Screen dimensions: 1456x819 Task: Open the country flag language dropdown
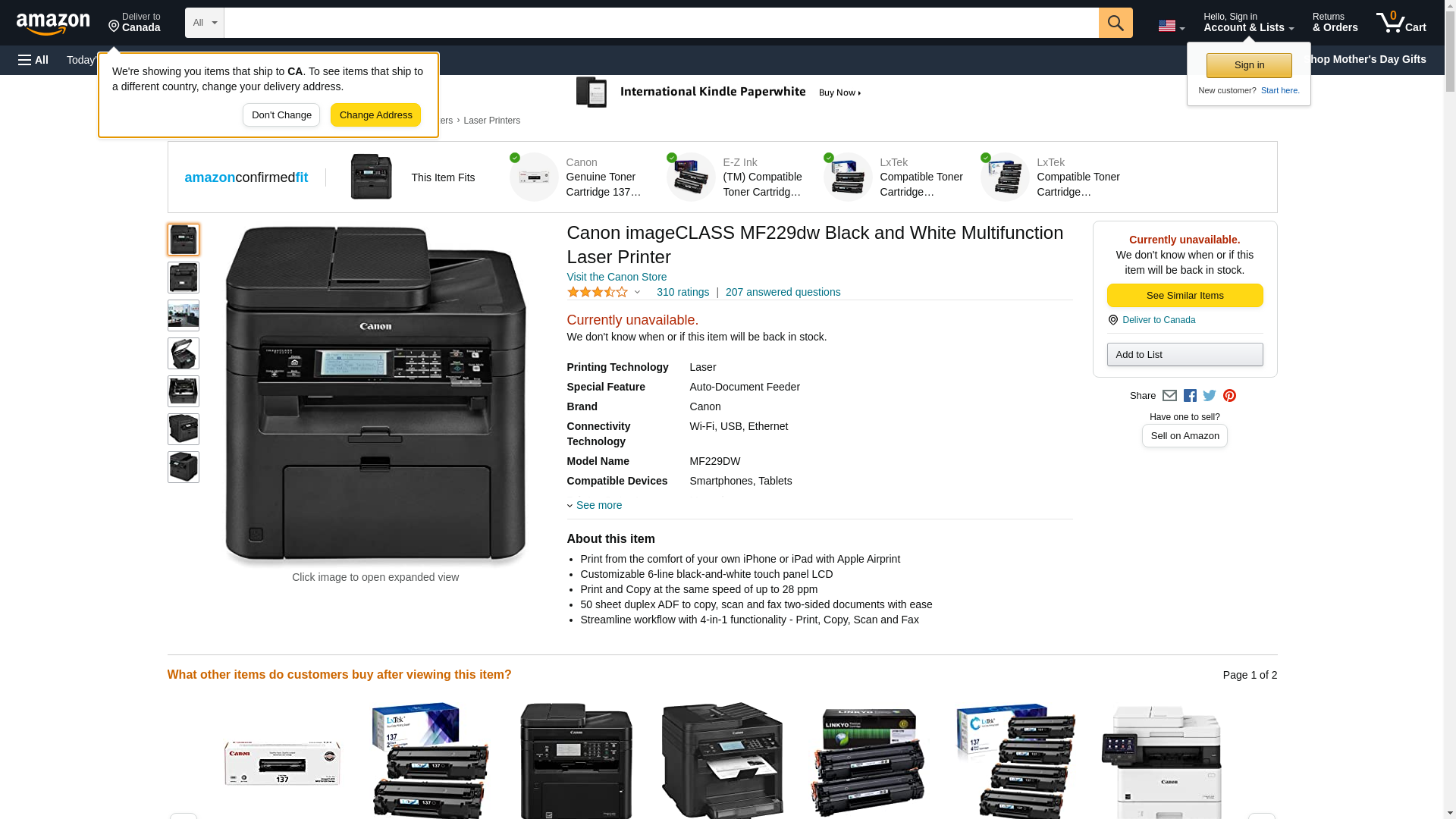point(1171,27)
